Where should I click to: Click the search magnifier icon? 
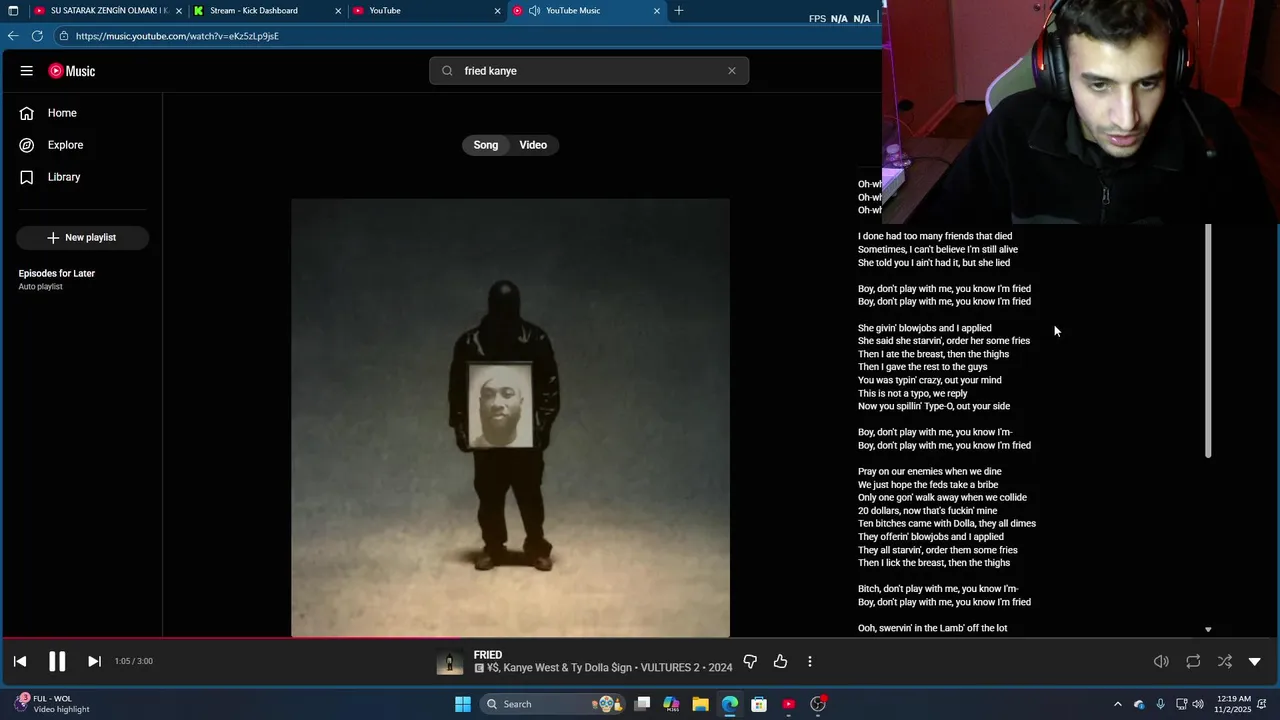coord(447,71)
